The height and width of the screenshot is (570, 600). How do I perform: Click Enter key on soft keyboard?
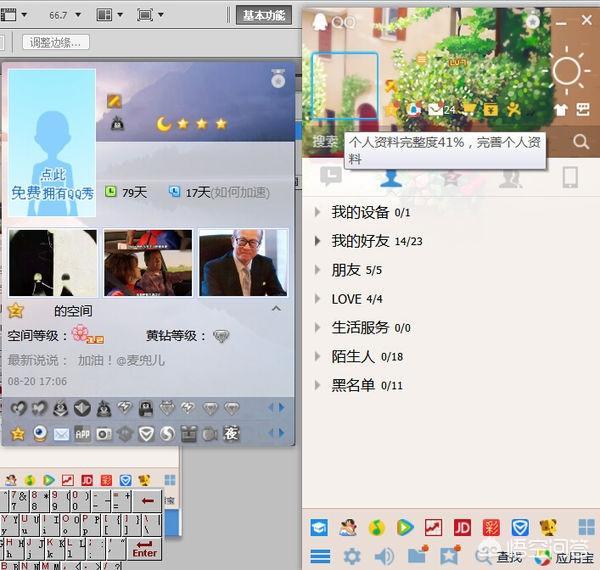pyautogui.click(x=144, y=549)
